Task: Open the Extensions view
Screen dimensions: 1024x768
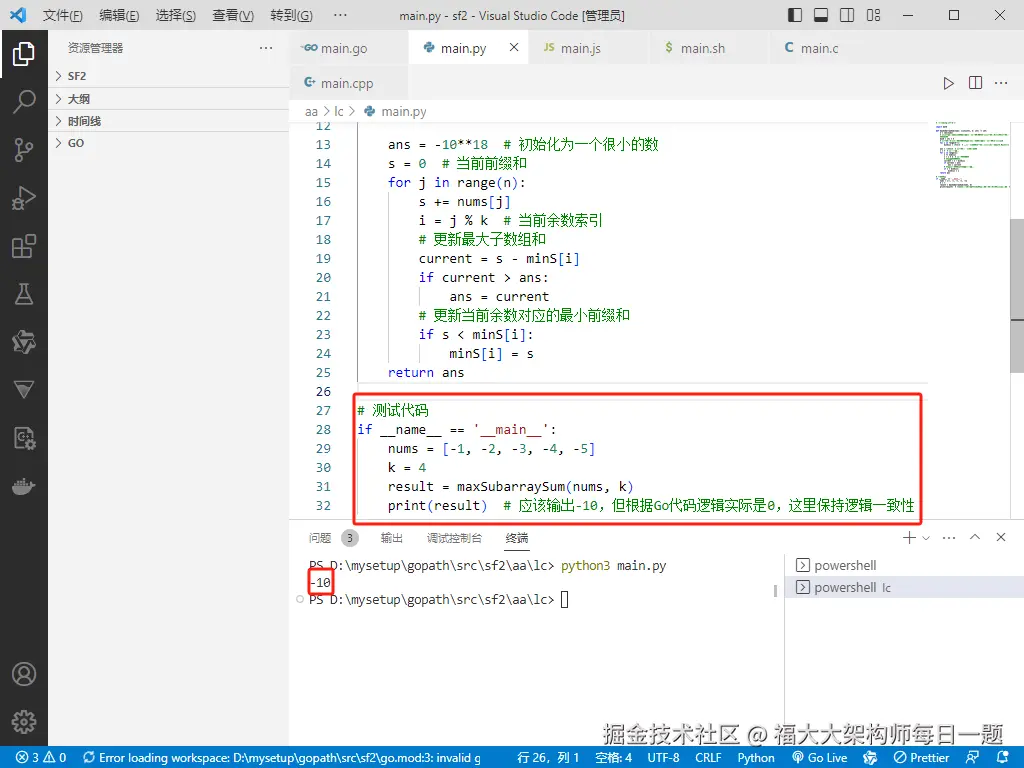Action: tap(24, 246)
